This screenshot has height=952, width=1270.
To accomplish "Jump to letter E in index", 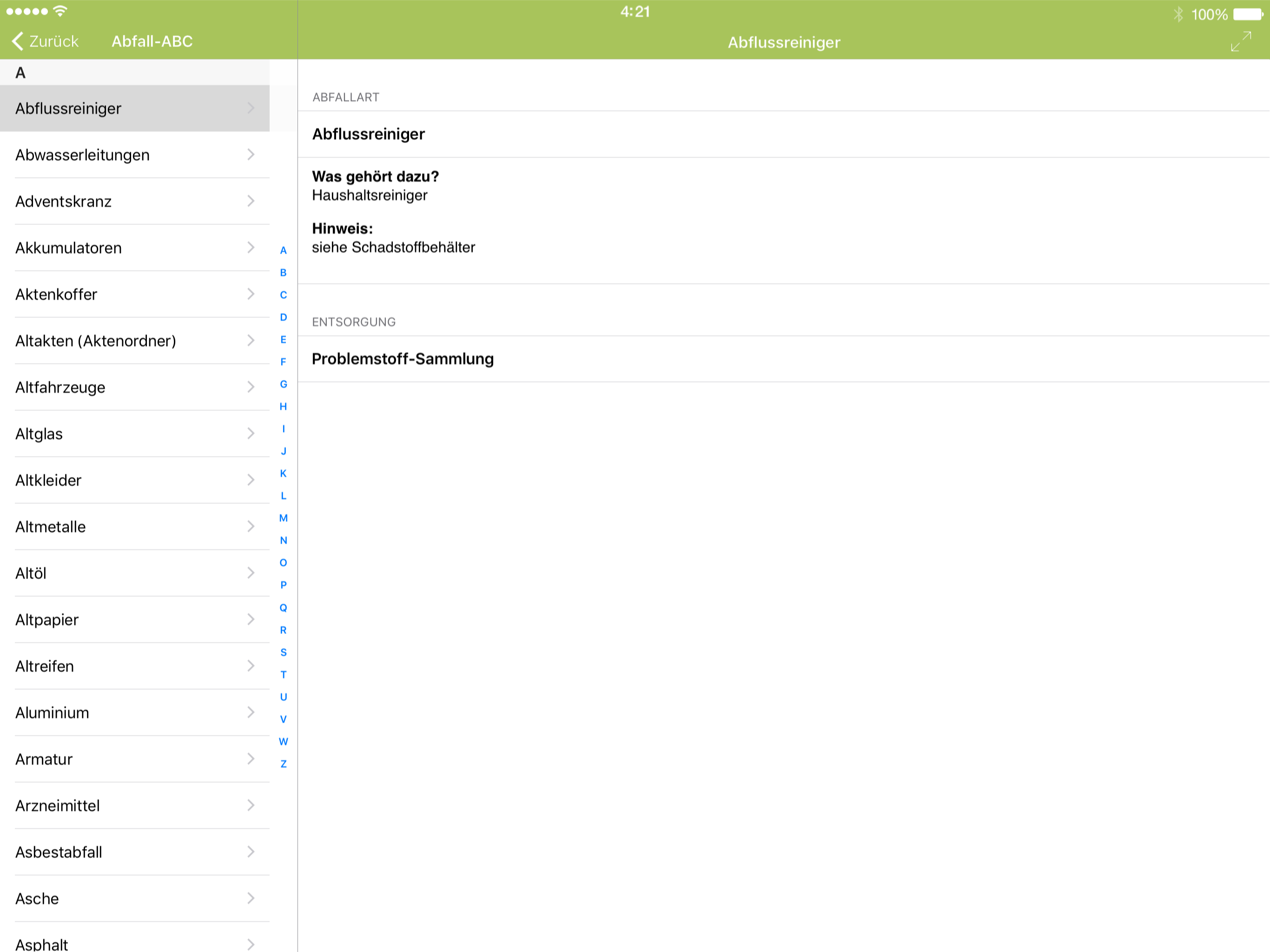I will coord(284,340).
